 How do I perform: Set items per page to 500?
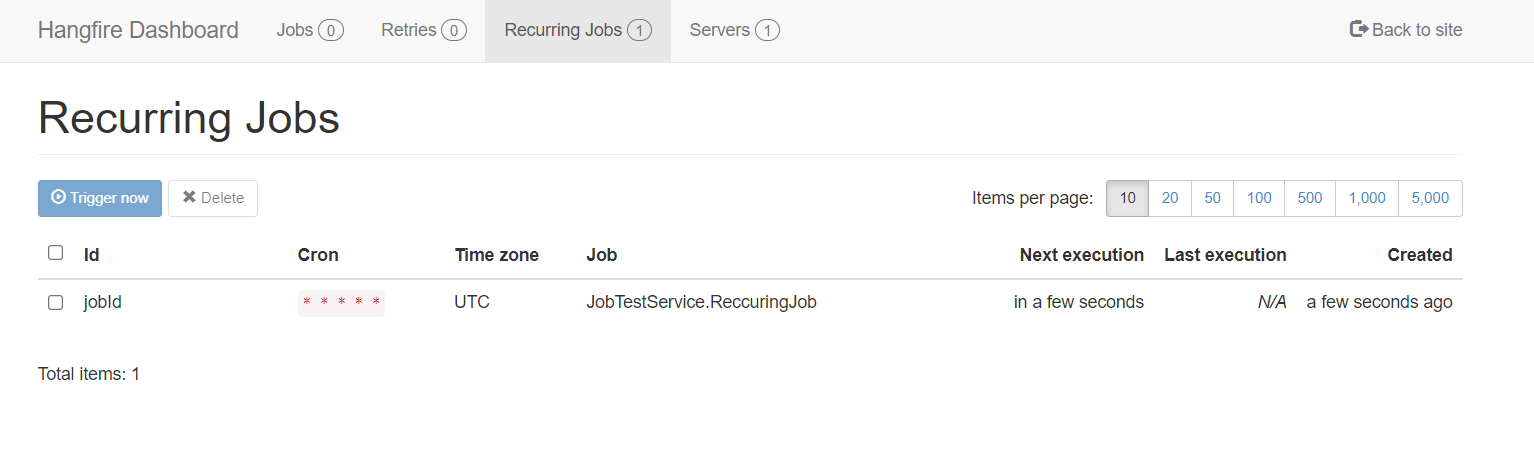[1310, 198]
